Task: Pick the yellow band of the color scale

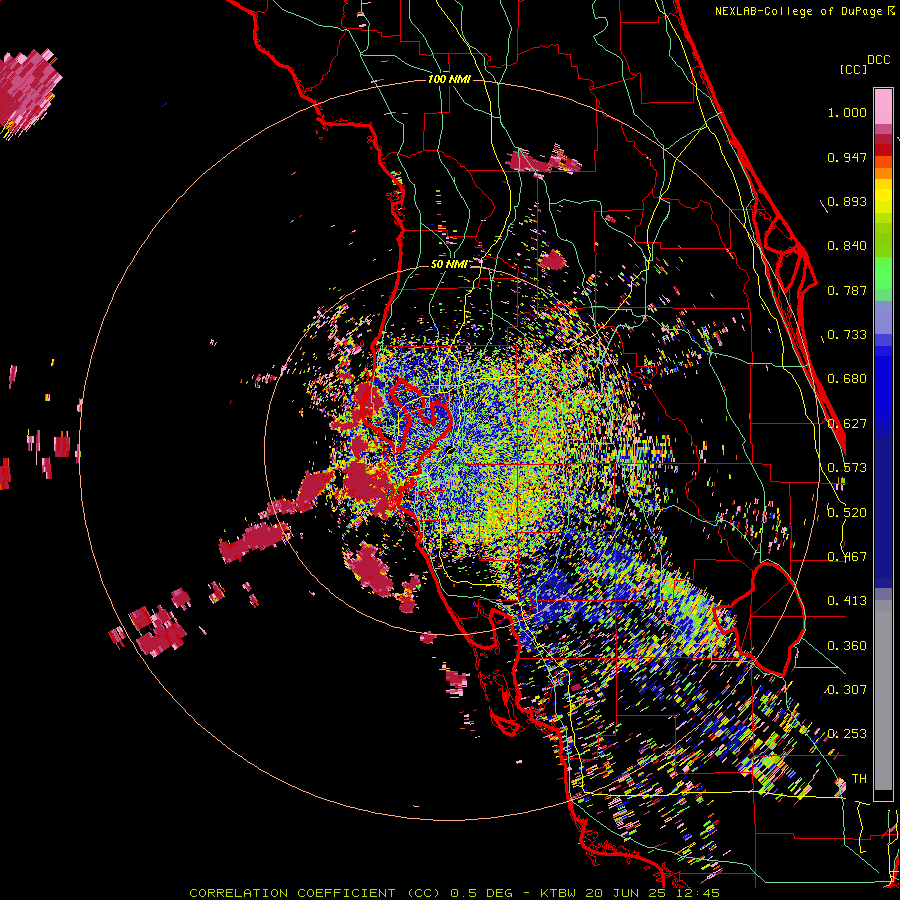Action: tap(883, 197)
